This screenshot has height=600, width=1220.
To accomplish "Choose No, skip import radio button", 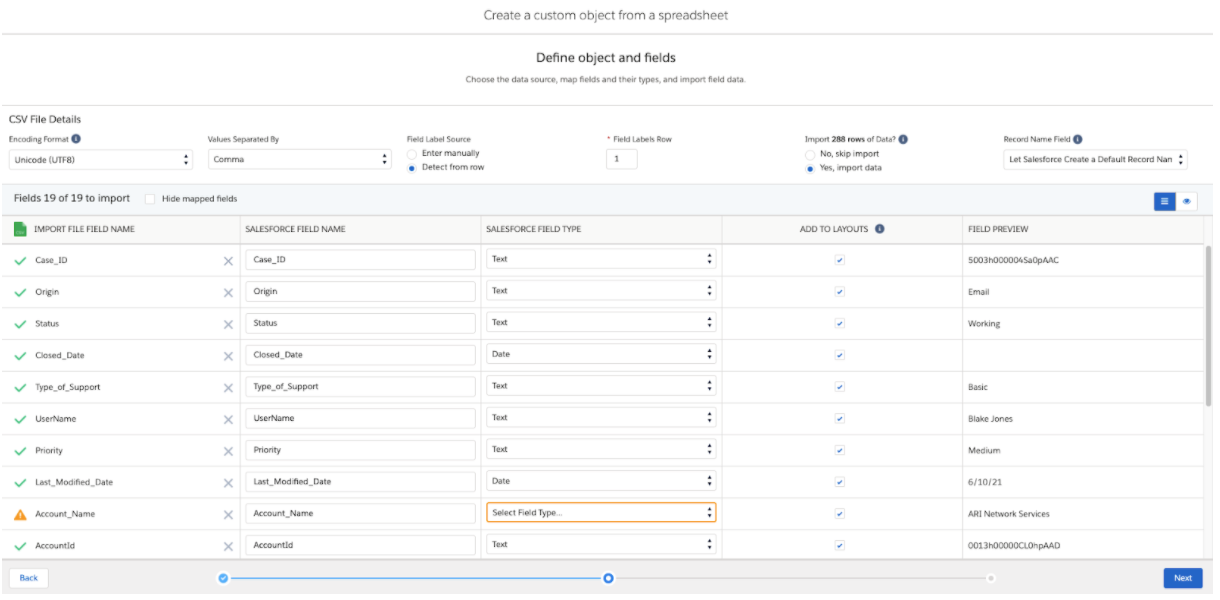I will 811,154.
